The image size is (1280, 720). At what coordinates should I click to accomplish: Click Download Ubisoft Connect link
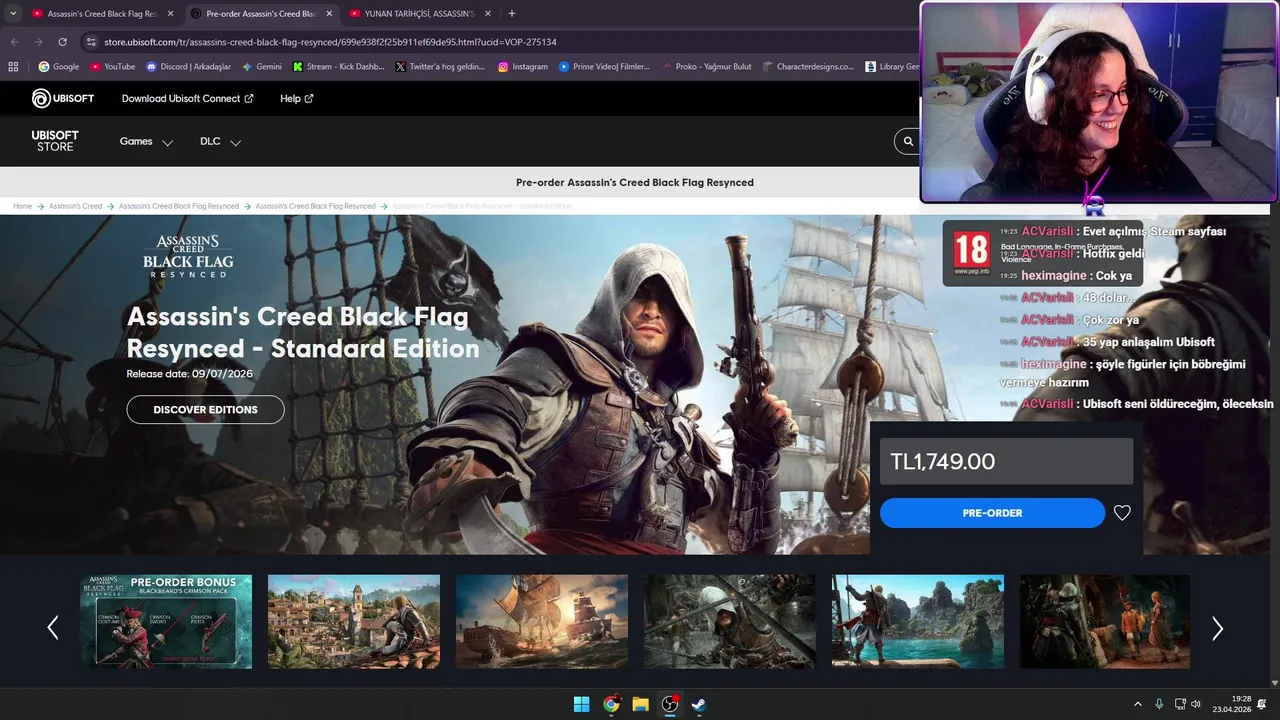pos(187,98)
